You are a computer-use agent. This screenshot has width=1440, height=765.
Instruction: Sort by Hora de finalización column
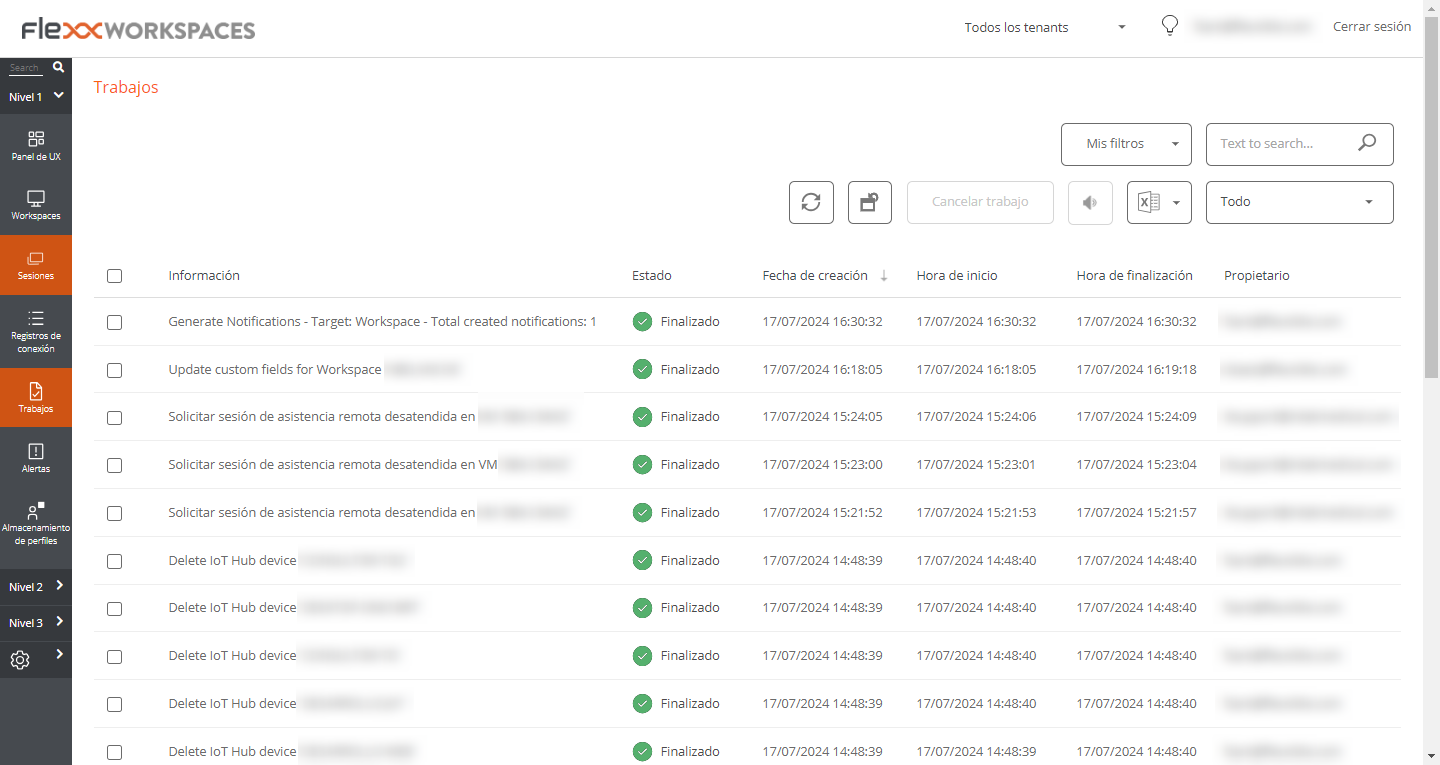click(x=1134, y=276)
